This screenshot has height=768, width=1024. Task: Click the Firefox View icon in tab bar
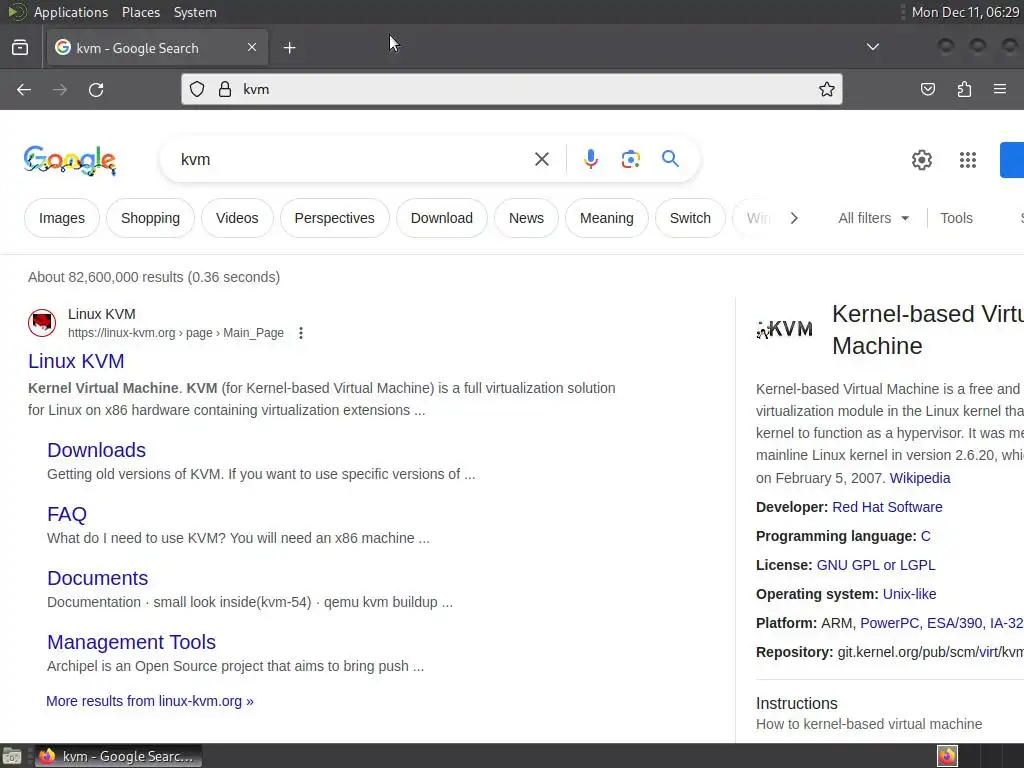pos(20,48)
